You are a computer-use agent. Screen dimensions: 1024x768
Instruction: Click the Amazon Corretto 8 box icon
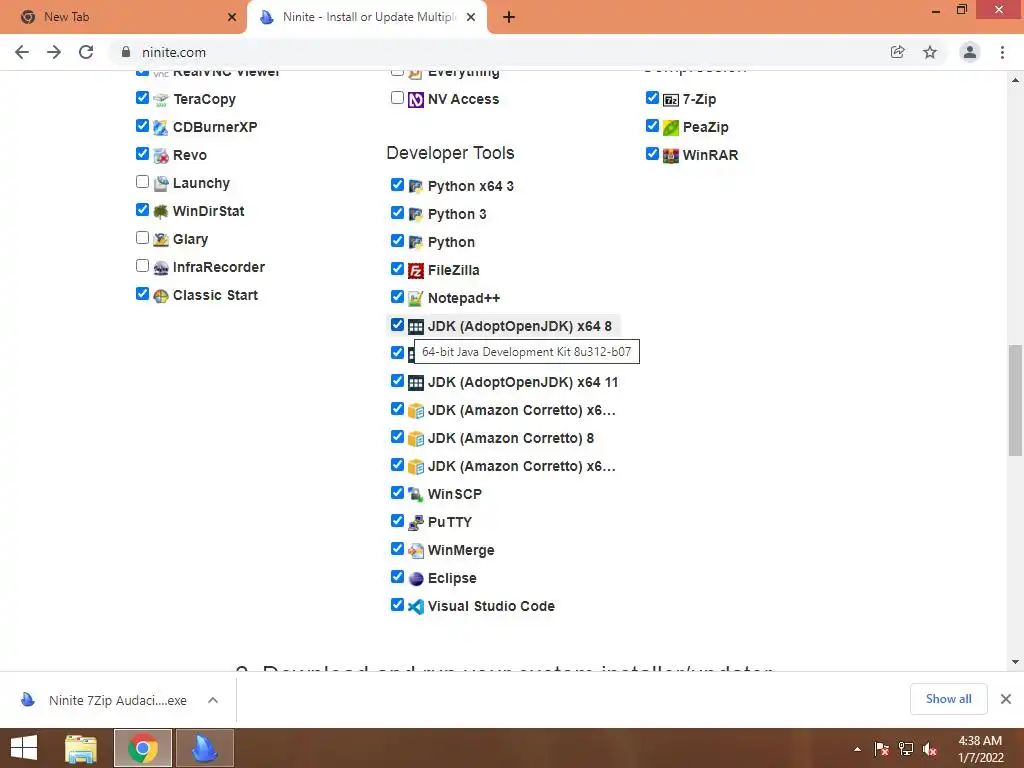(x=416, y=439)
